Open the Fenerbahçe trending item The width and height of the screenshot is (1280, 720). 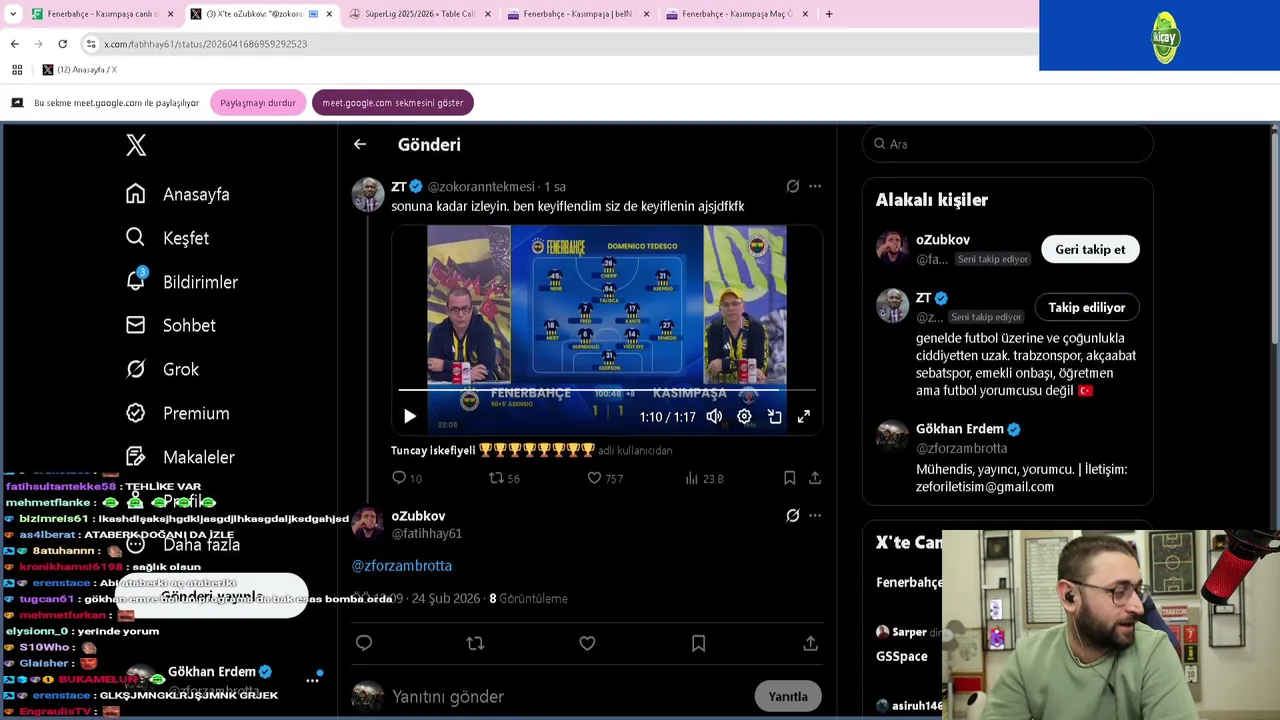(909, 582)
